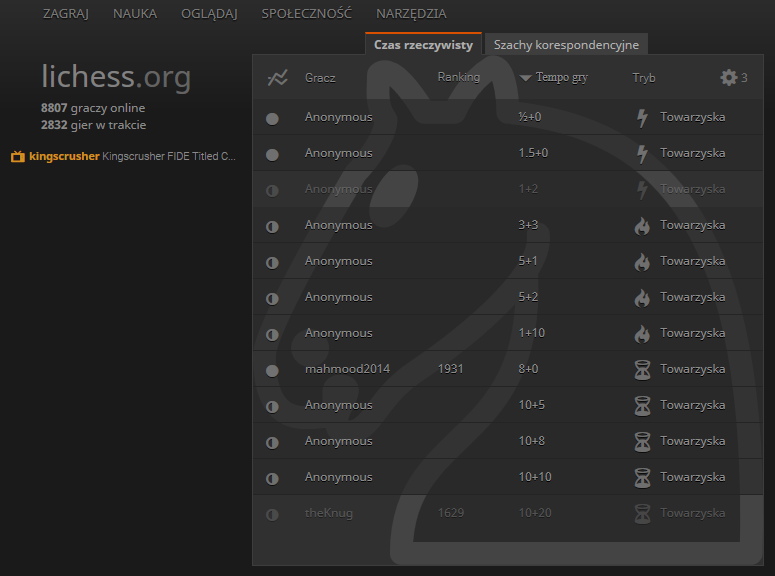The width and height of the screenshot is (775, 576).
Task: Click the random color icon in the 5+2 row
Action: click(x=272, y=299)
